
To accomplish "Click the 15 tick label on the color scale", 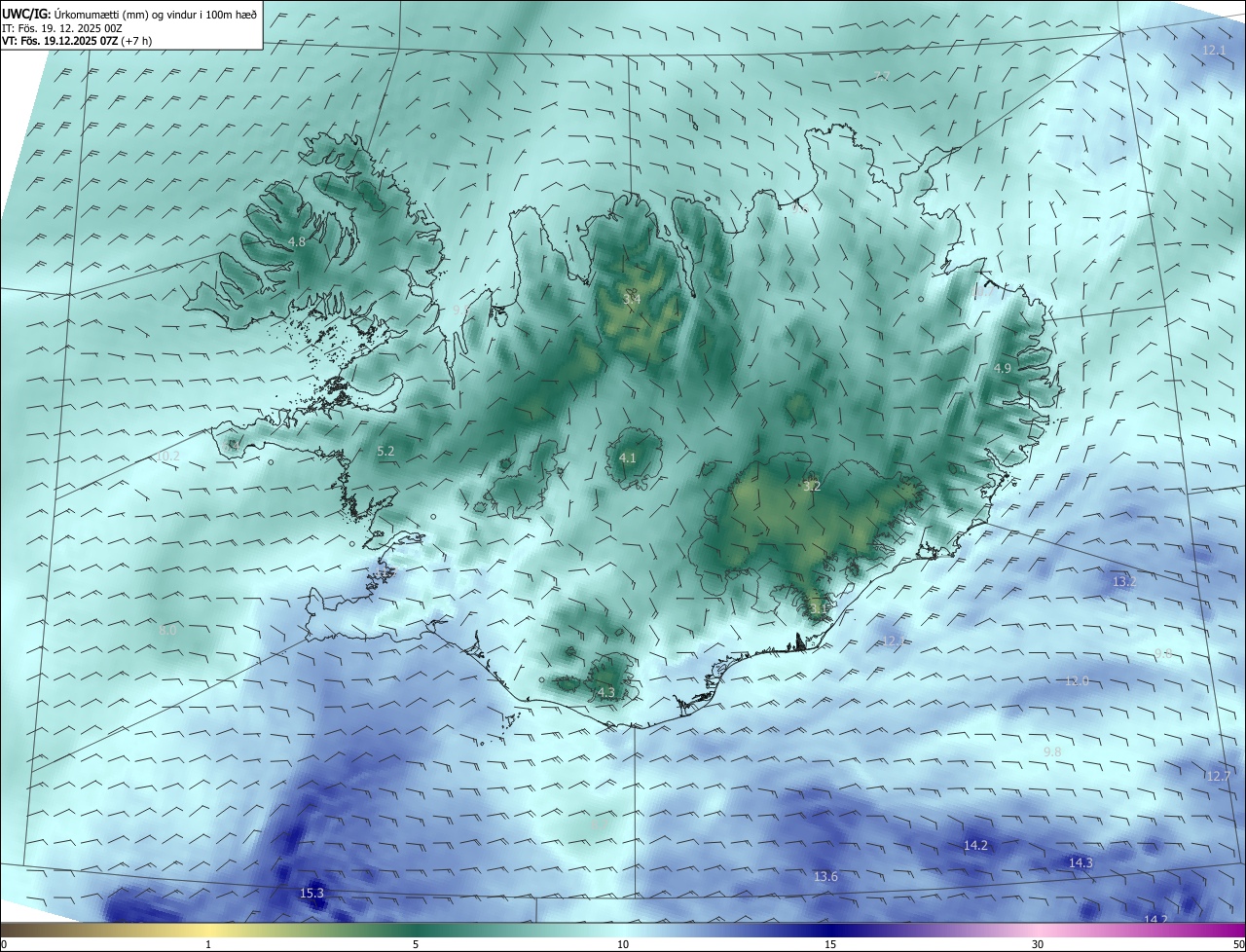I will coord(830,944).
